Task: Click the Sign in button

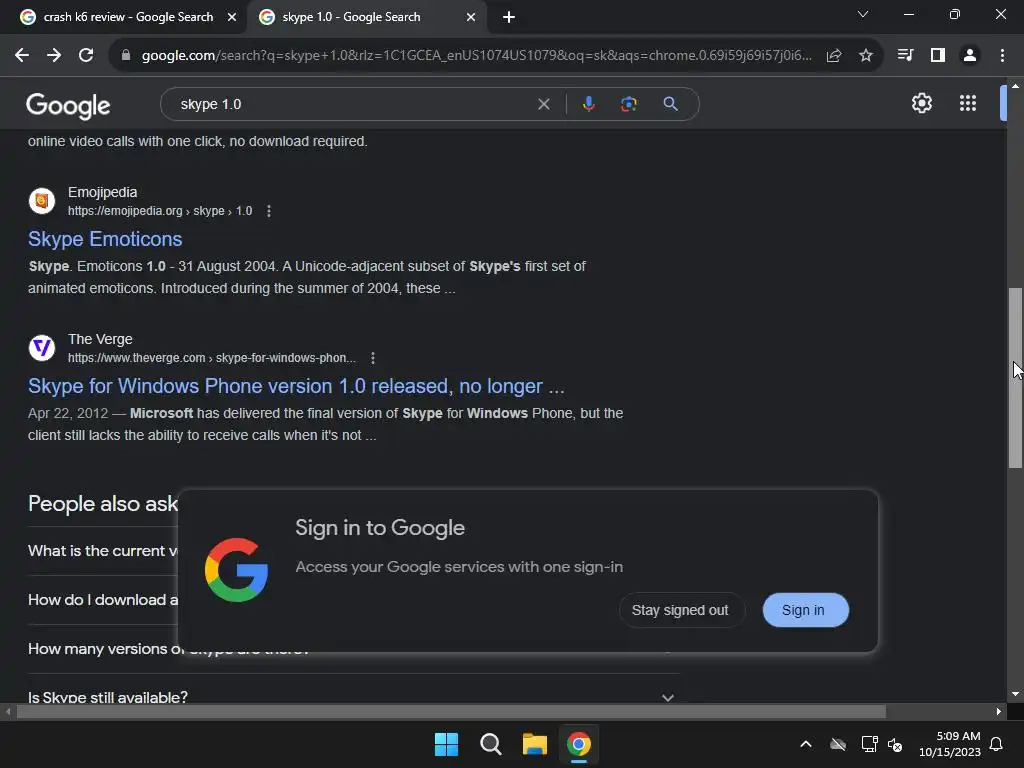Action: click(x=805, y=610)
